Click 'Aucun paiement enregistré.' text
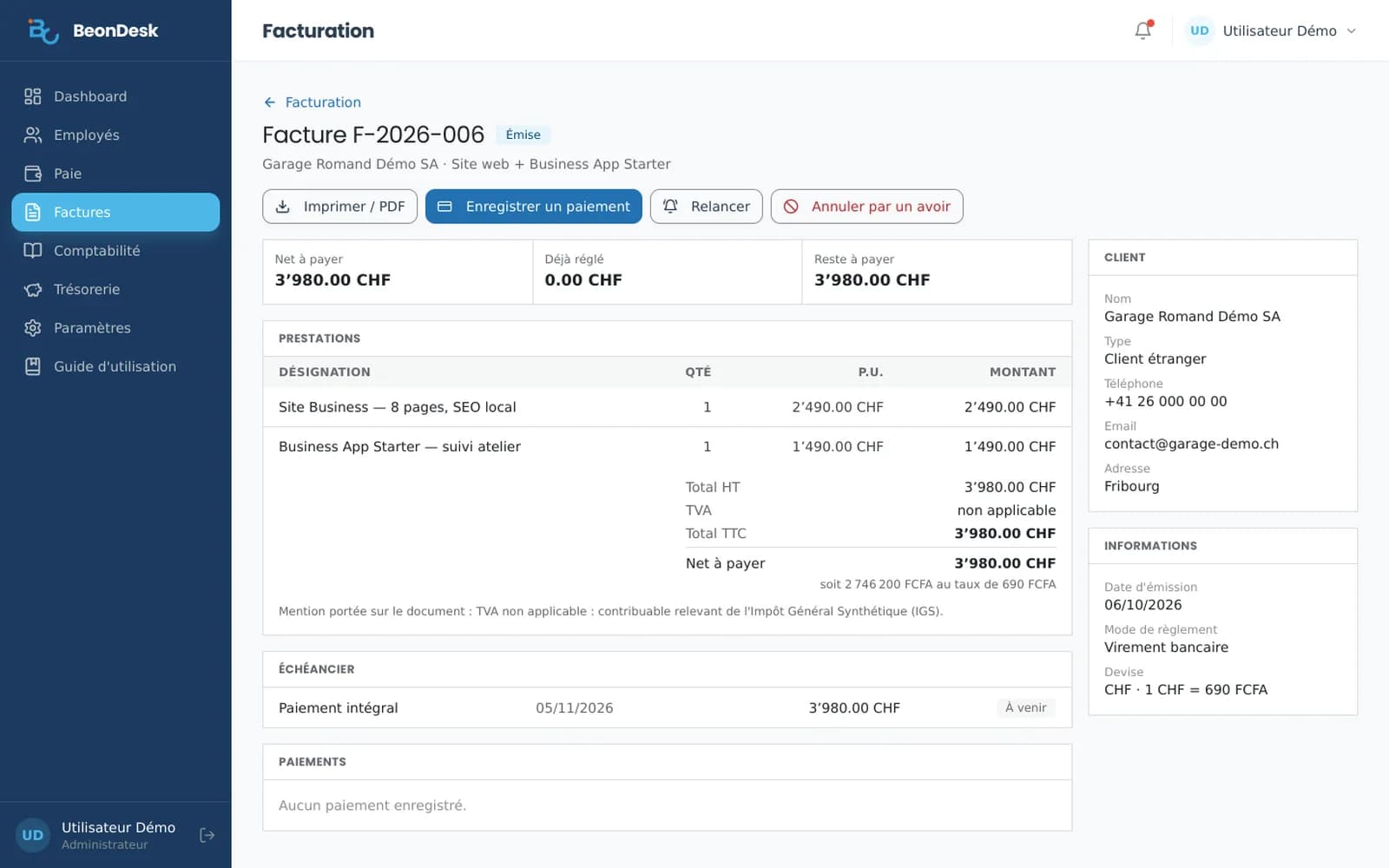 click(372, 806)
